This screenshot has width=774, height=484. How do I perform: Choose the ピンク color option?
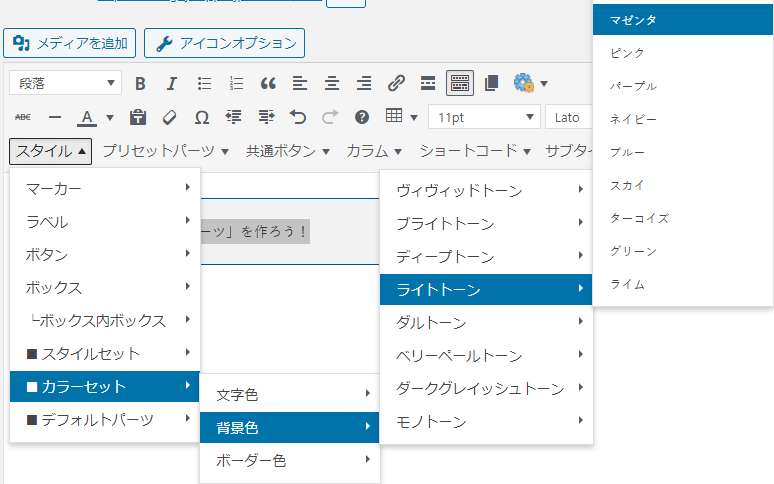click(683, 53)
